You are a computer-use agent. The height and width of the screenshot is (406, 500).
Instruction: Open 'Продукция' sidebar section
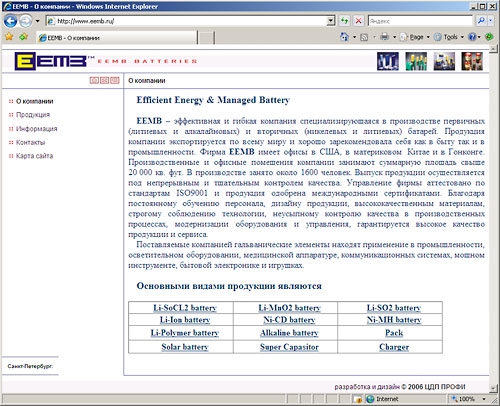33,115
